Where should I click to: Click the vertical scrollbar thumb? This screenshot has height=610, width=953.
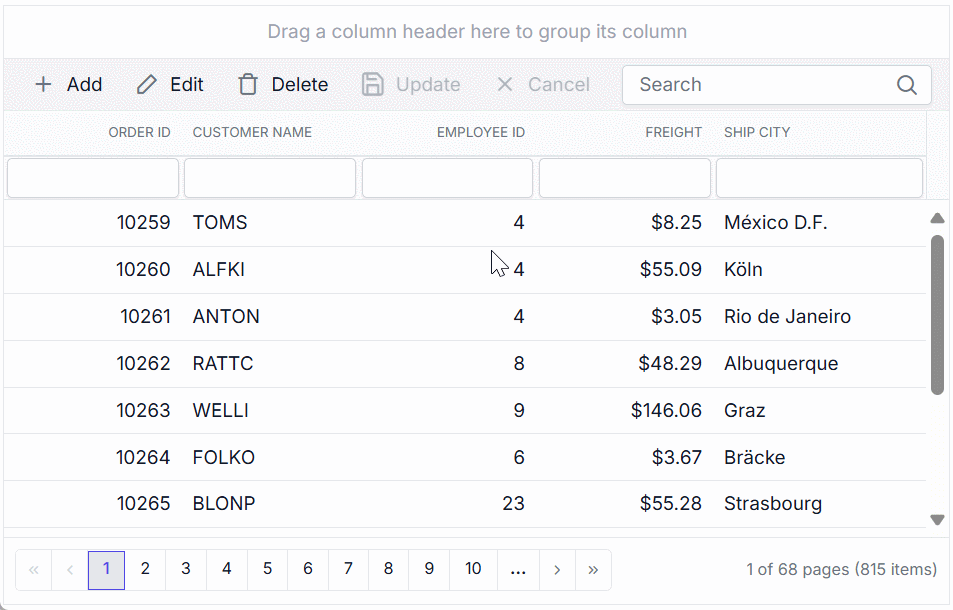(x=937, y=310)
